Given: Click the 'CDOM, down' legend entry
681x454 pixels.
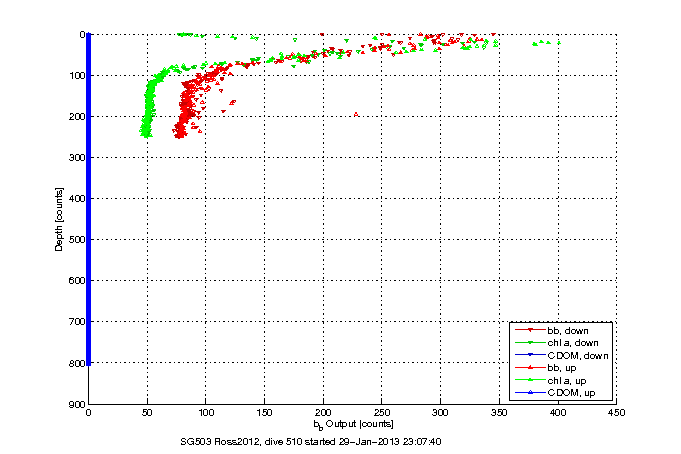Looking at the screenshot, I should 561,355.
